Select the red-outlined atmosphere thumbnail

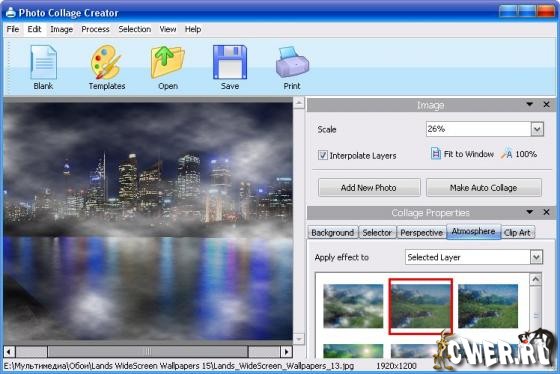[421, 306]
